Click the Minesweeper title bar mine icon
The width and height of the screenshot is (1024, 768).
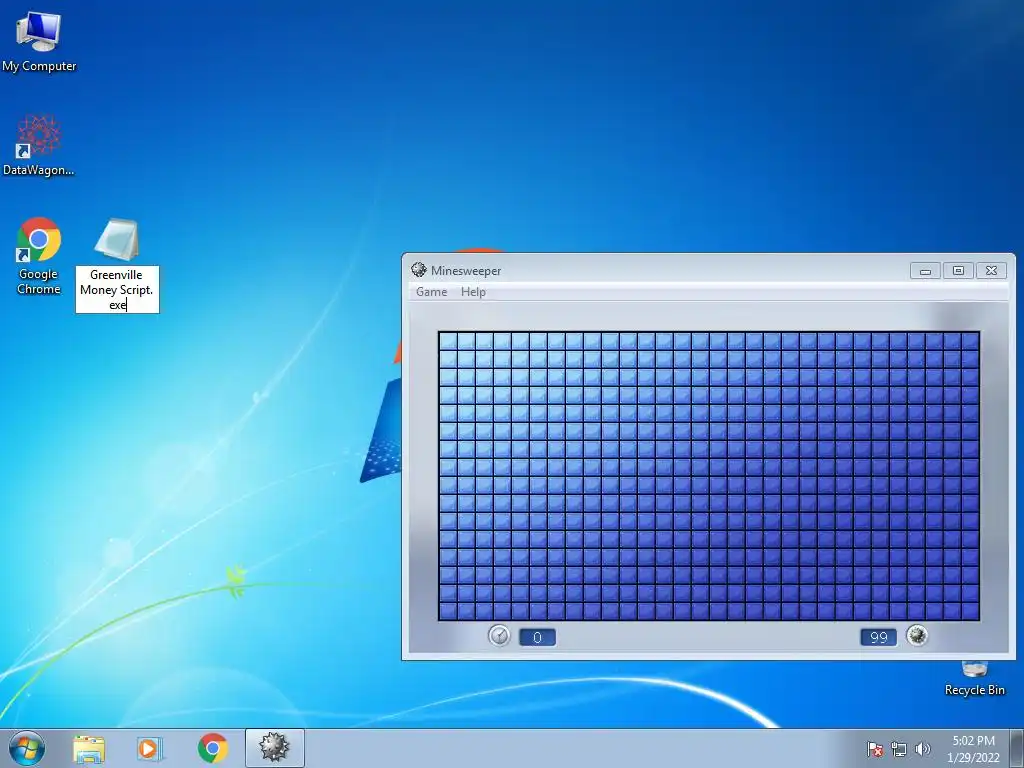419,270
